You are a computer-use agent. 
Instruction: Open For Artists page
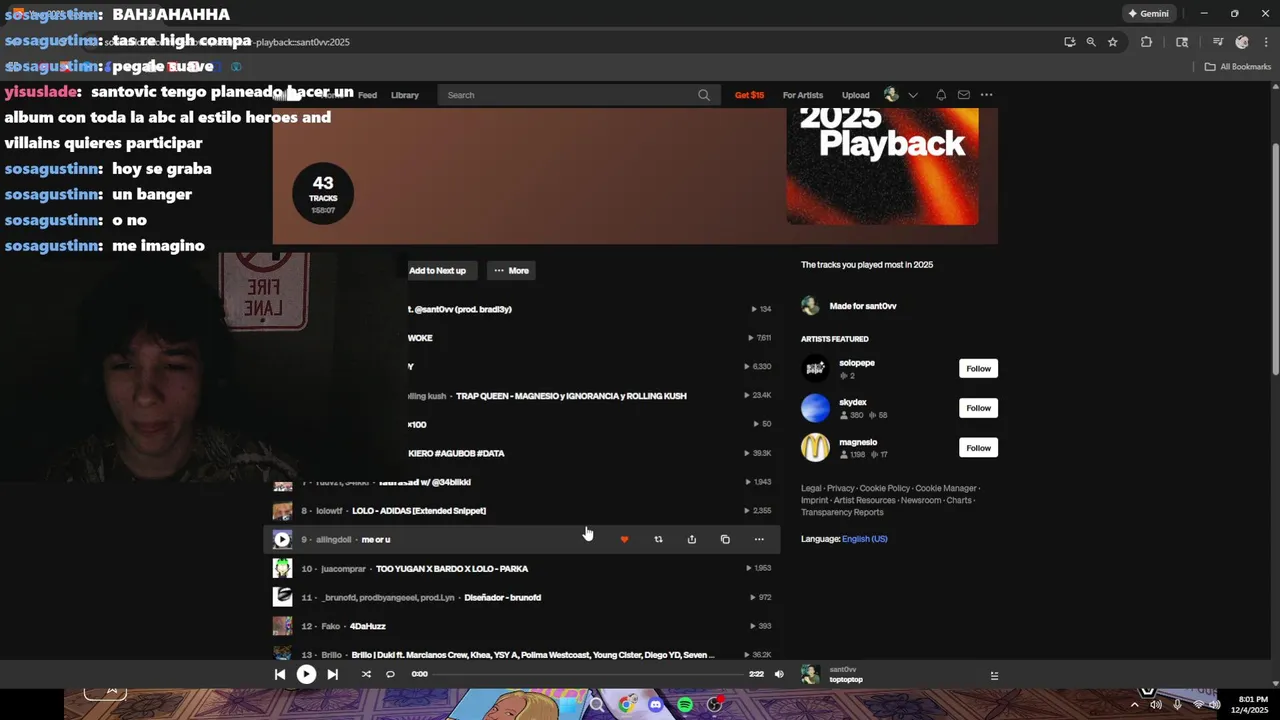(803, 95)
